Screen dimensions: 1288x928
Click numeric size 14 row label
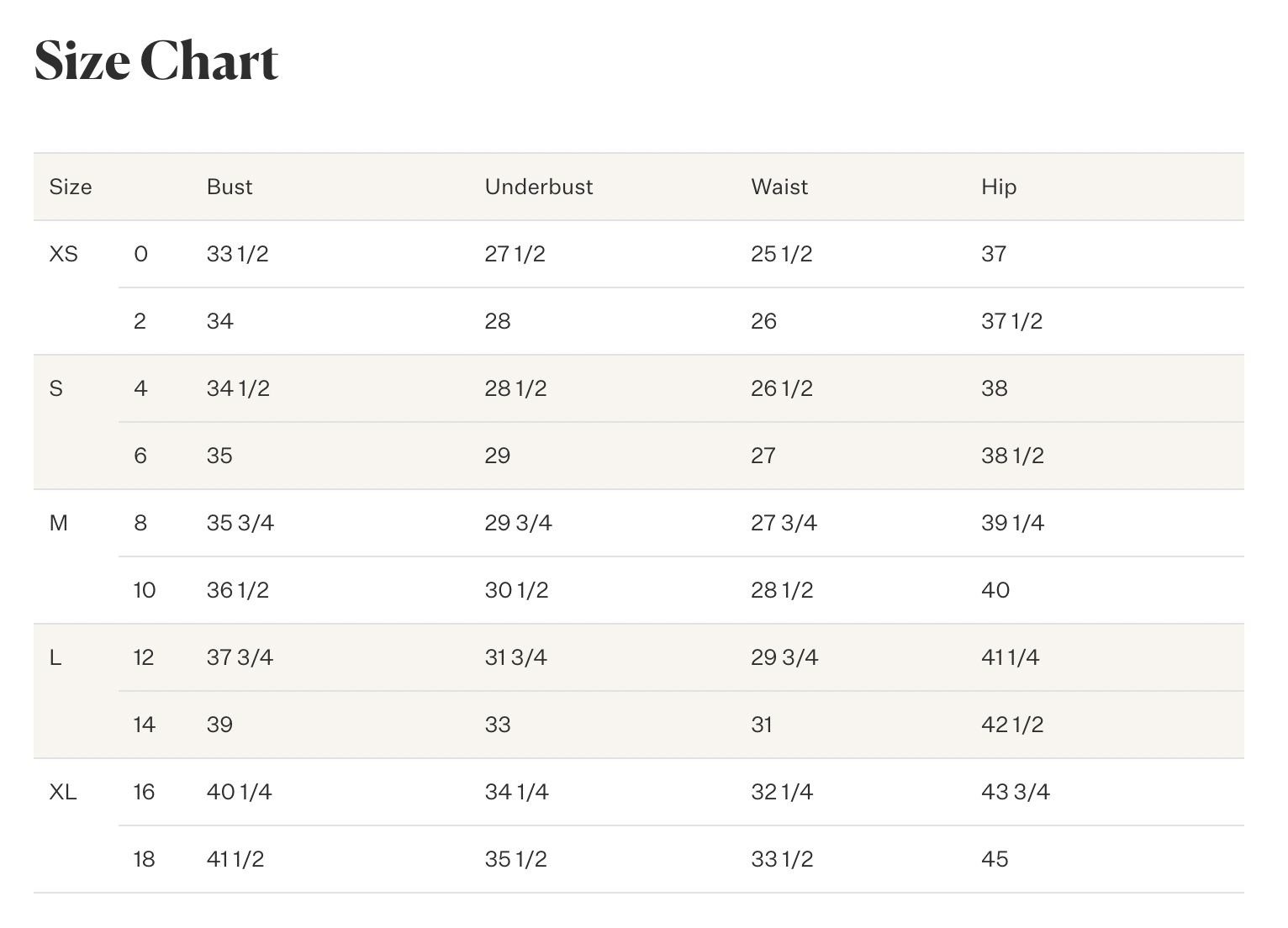pyautogui.click(x=145, y=725)
